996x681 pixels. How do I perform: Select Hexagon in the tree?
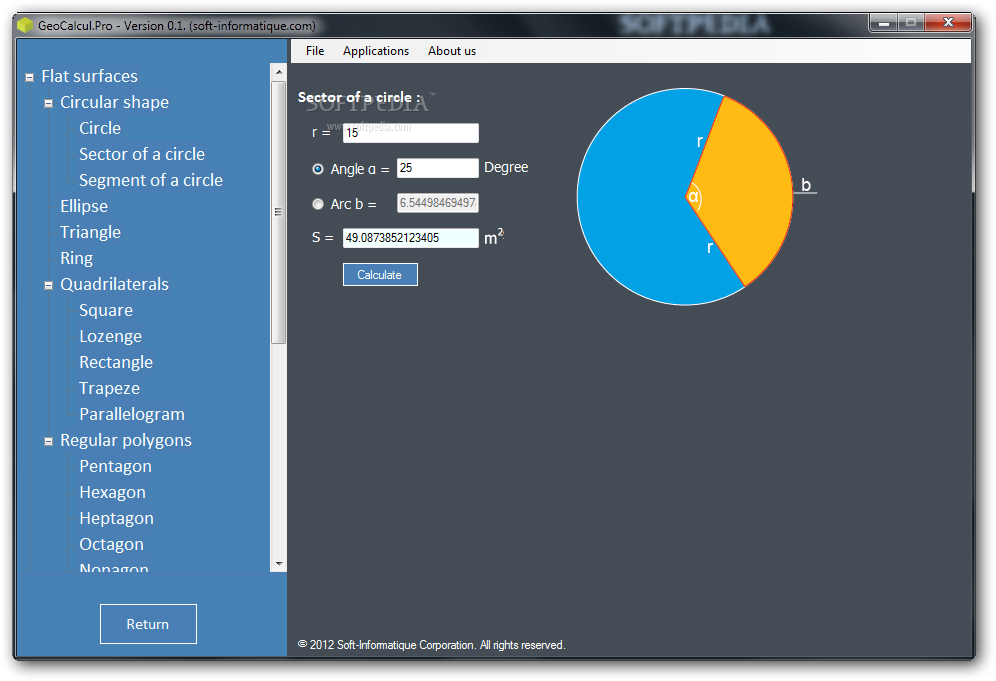point(112,493)
